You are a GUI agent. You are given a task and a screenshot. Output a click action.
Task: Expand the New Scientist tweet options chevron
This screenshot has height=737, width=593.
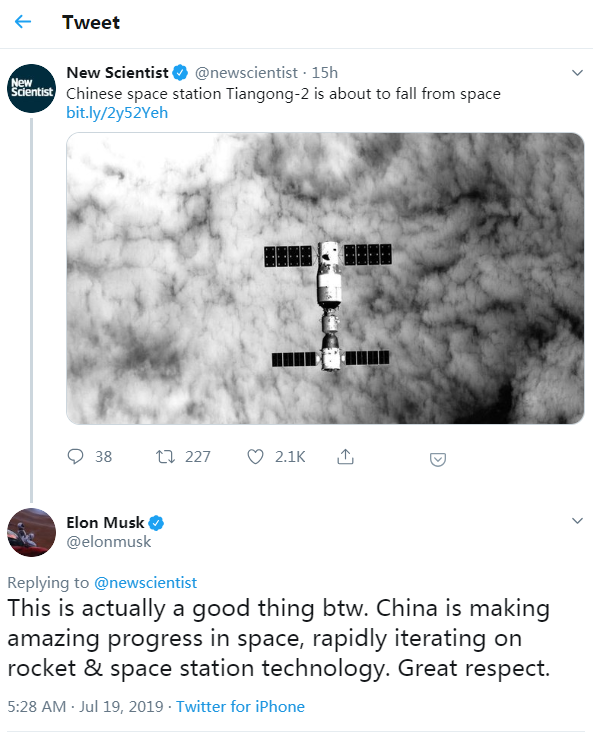577,73
